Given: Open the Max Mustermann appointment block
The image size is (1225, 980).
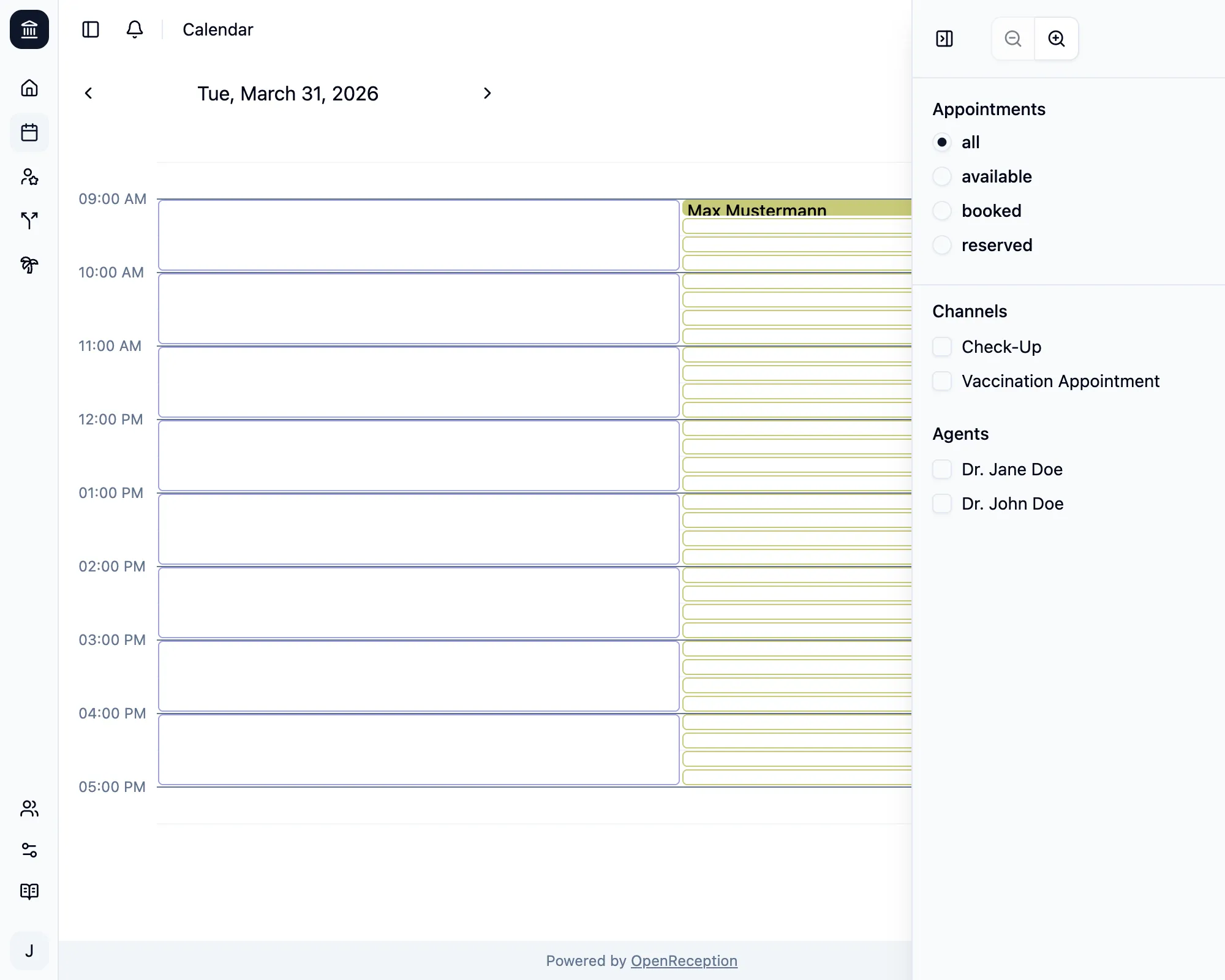Looking at the screenshot, I should 756,210.
